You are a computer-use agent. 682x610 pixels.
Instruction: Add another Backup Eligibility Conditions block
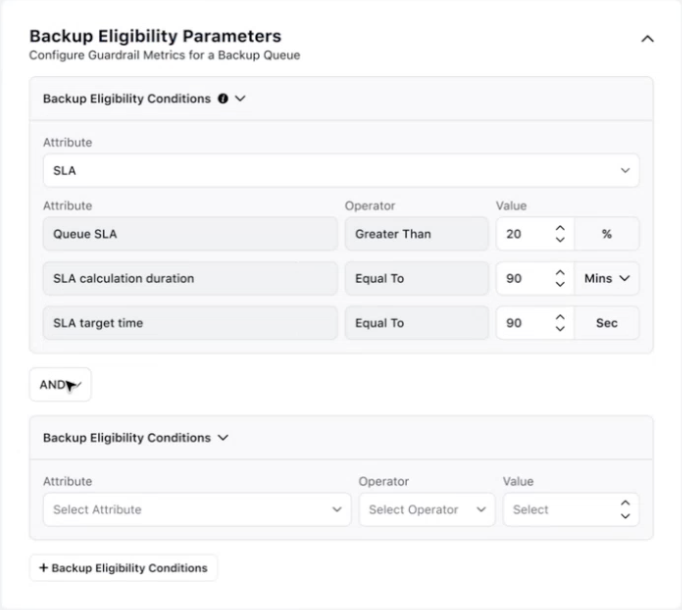(x=123, y=568)
